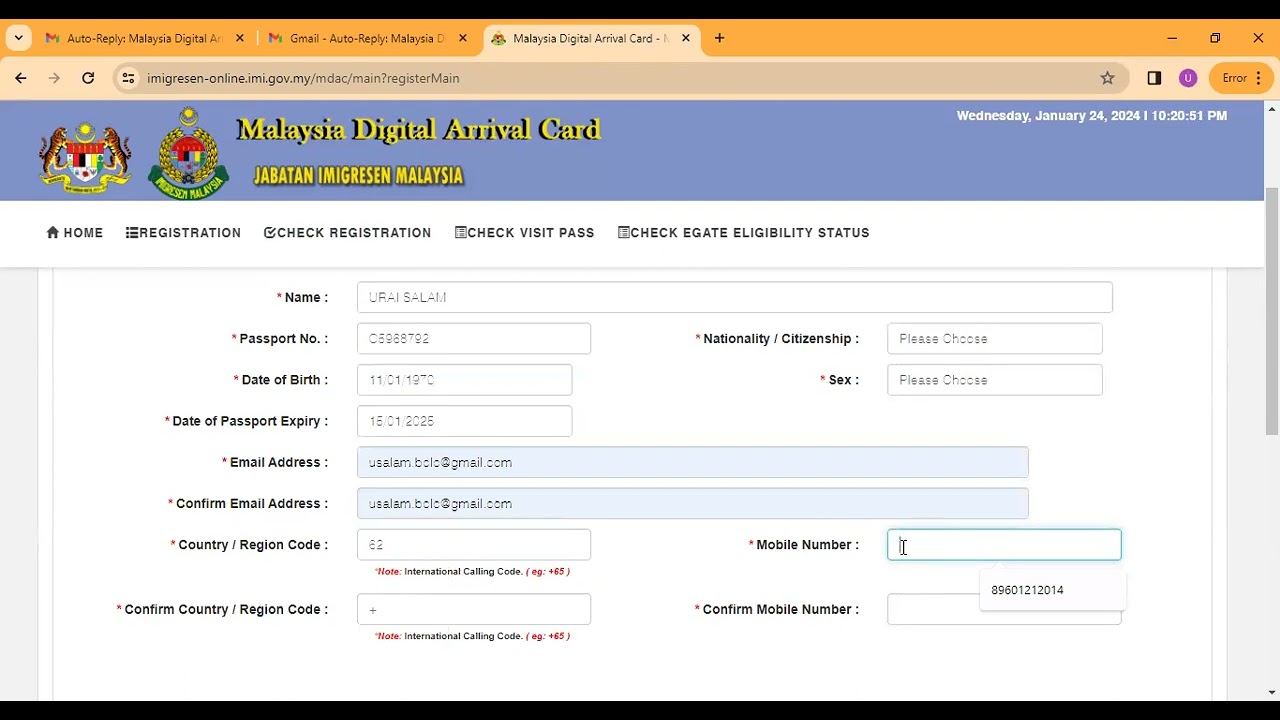The image size is (1280, 720).
Task: Open CHECK VISIT PASS menu item
Action: click(524, 233)
